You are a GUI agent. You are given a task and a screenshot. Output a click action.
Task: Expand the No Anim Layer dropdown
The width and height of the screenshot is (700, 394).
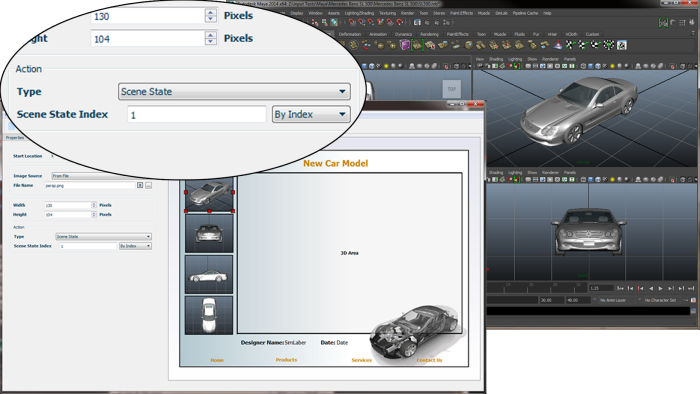(618, 300)
